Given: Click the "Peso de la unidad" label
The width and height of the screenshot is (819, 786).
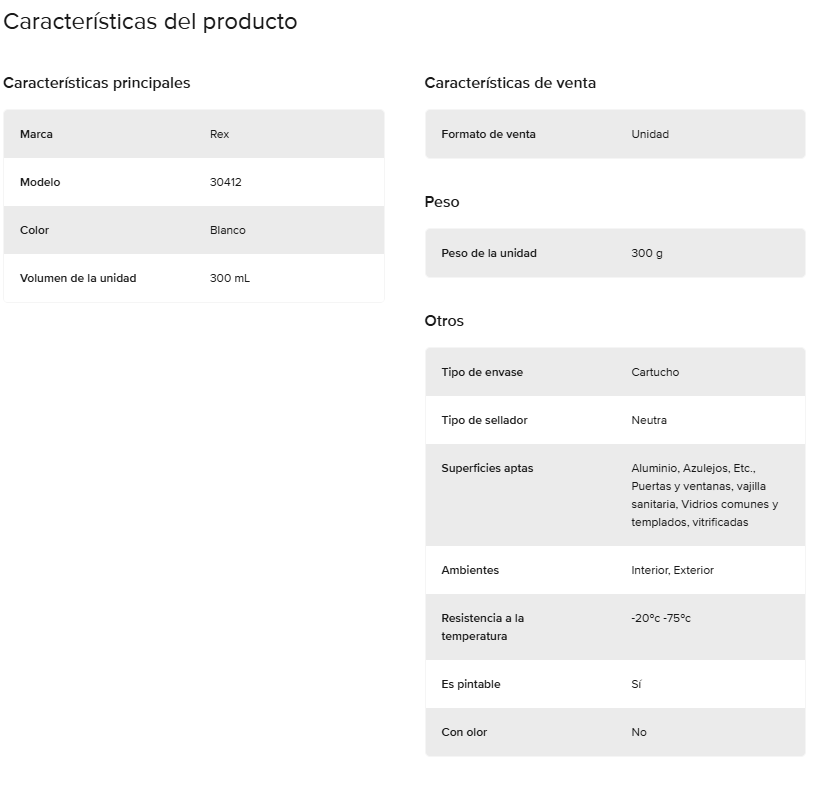Looking at the screenshot, I should [489, 253].
